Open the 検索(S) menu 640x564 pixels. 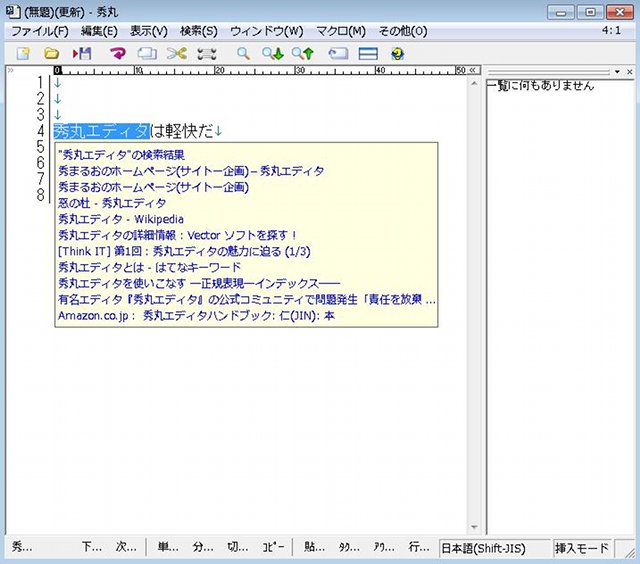199,31
